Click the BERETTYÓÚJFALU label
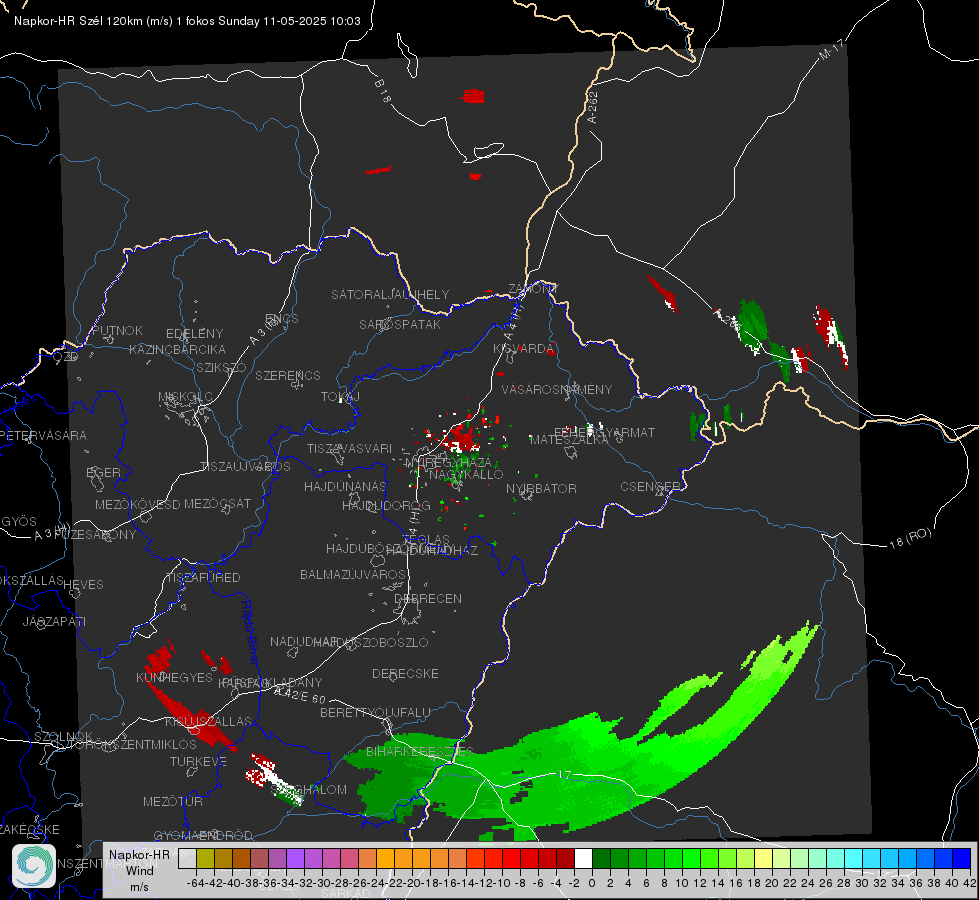This screenshot has width=979, height=900. pyautogui.click(x=375, y=712)
